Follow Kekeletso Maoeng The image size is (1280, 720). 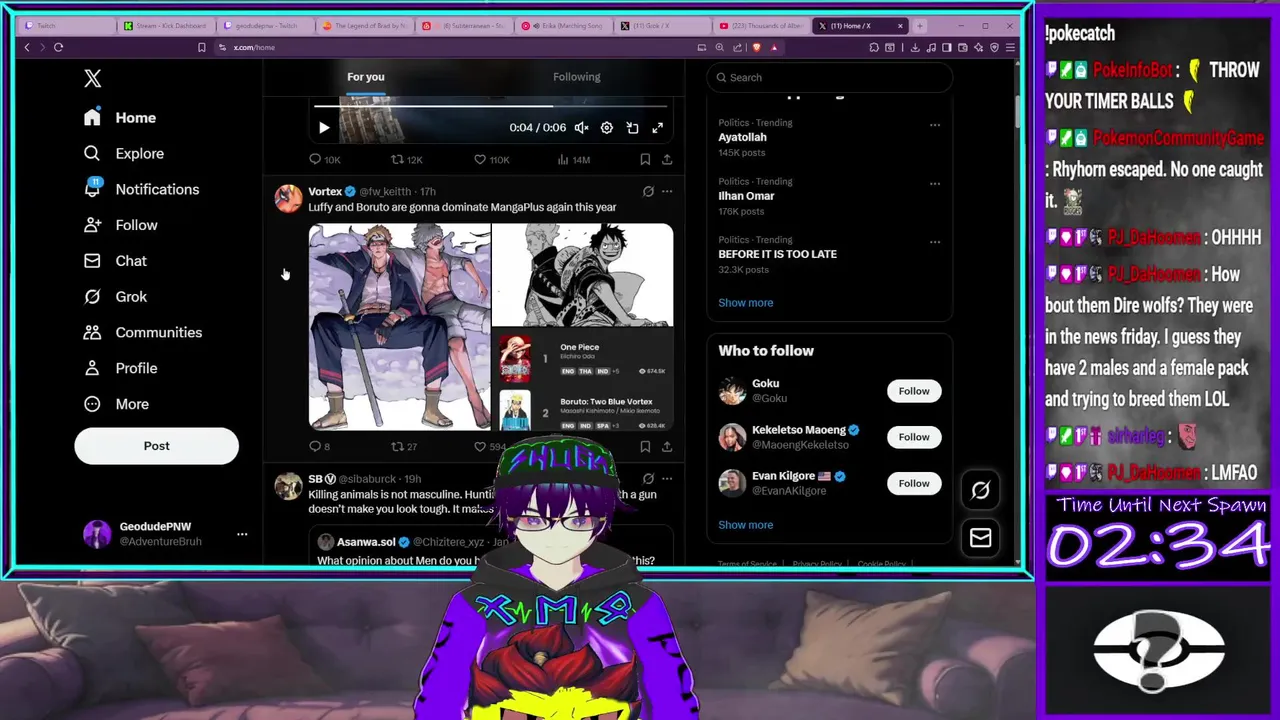914,437
